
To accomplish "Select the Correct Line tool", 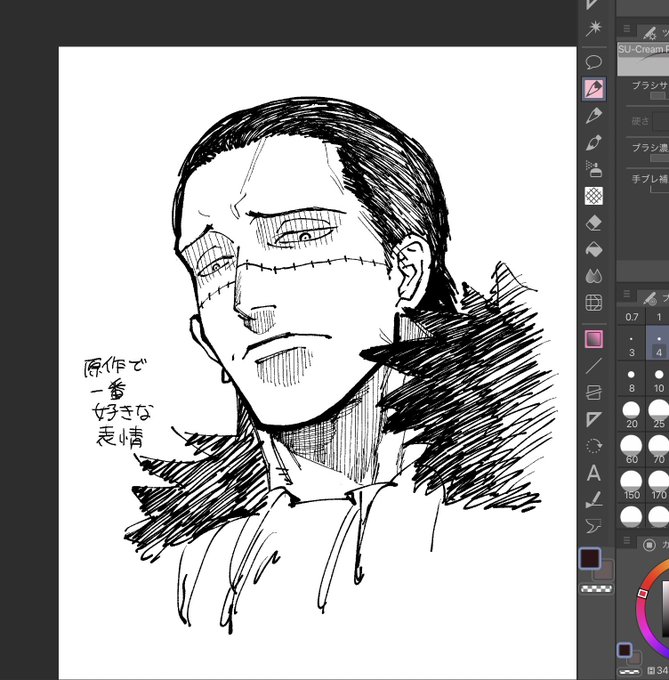I will [x=594, y=500].
